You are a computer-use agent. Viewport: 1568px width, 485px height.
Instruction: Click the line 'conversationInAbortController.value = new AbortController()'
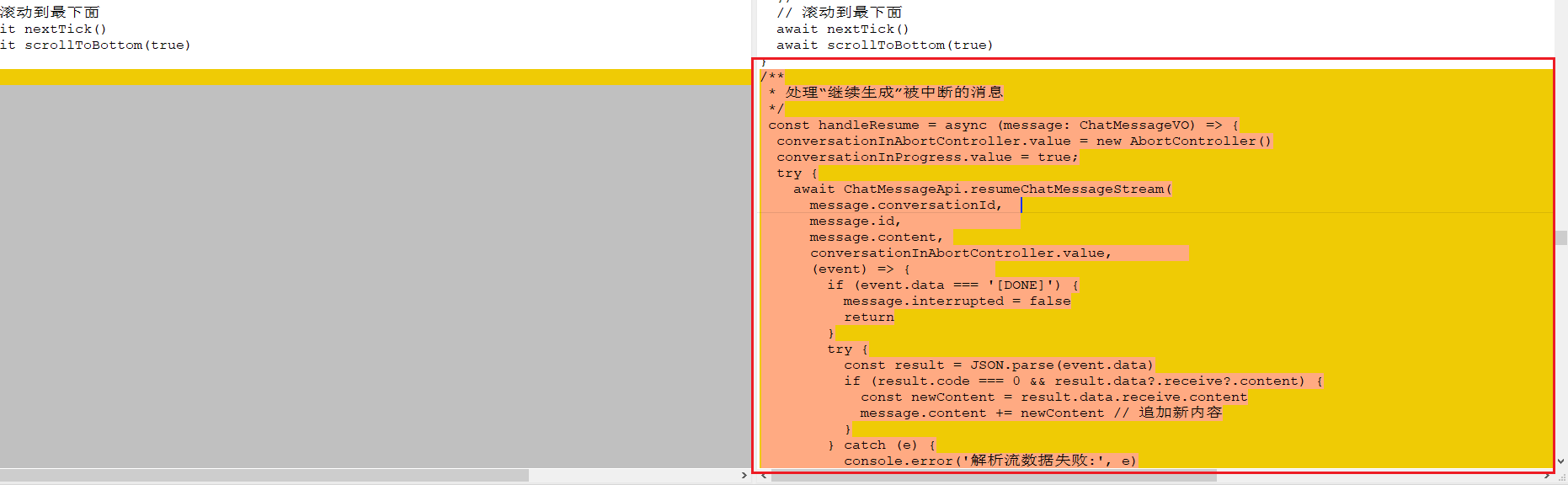[x=1024, y=141]
